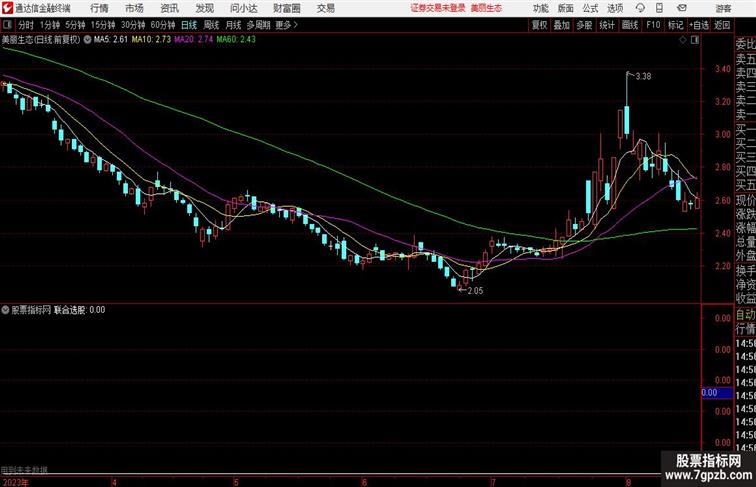The width and height of the screenshot is (756, 487).
Task: Open the 公式 menu
Action: (x=590, y=8)
